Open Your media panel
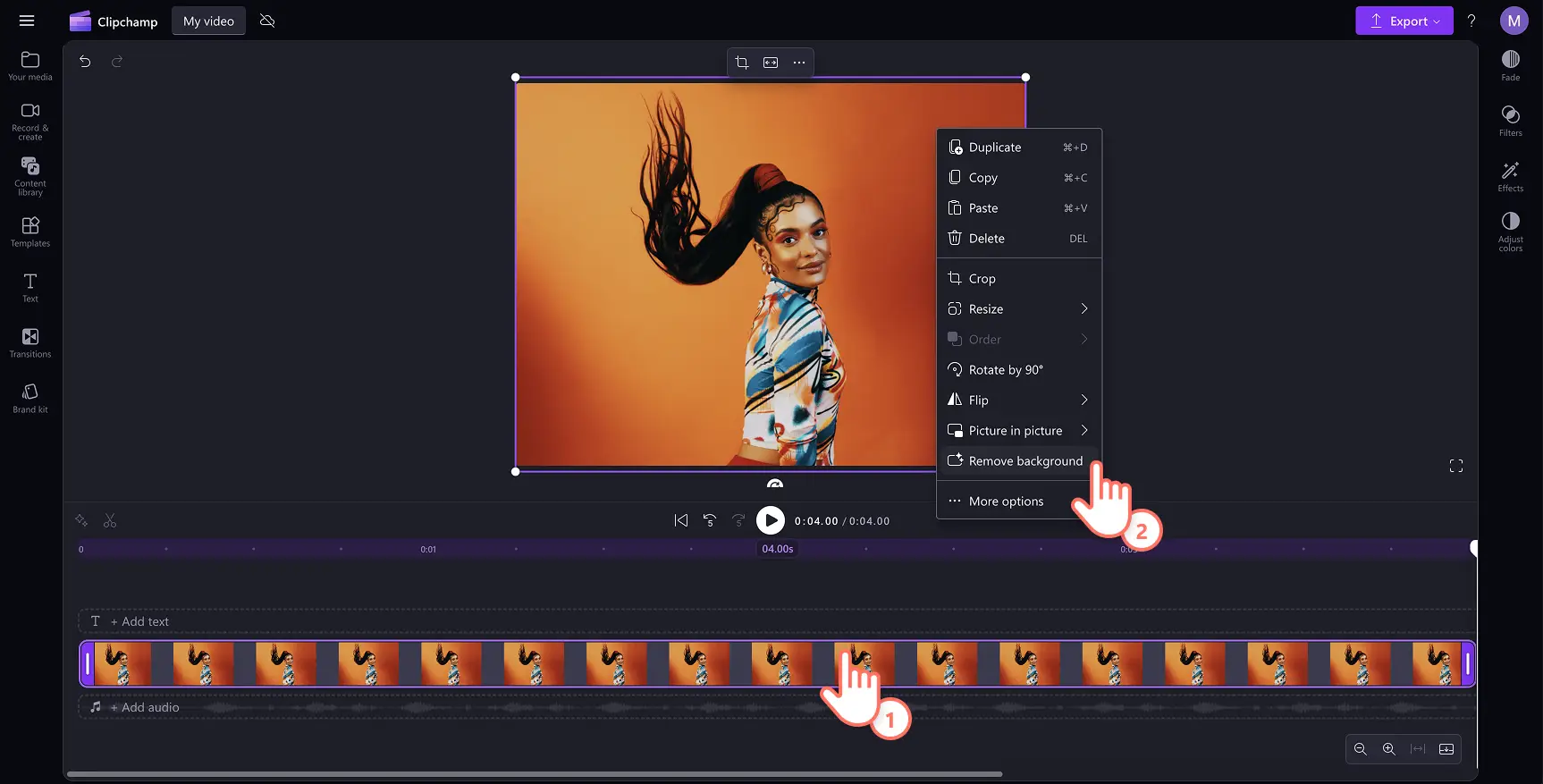 pos(30,66)
